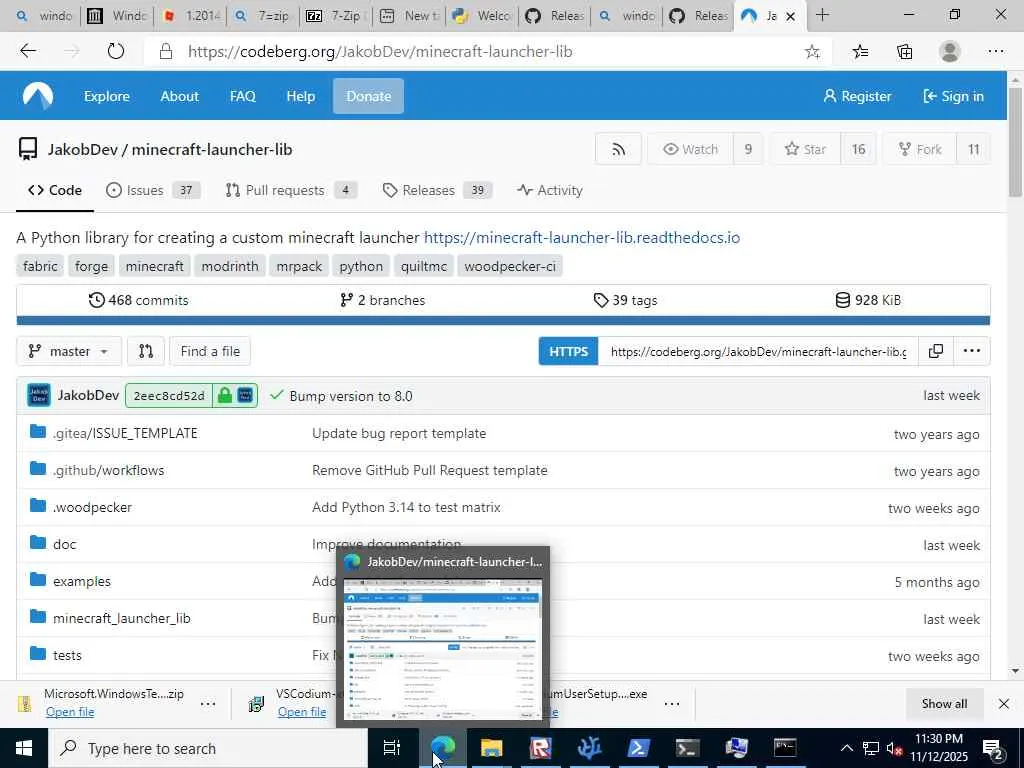1024x768 pixels.
Task: Open the master branch dropdown
Action: click(69, 351)
